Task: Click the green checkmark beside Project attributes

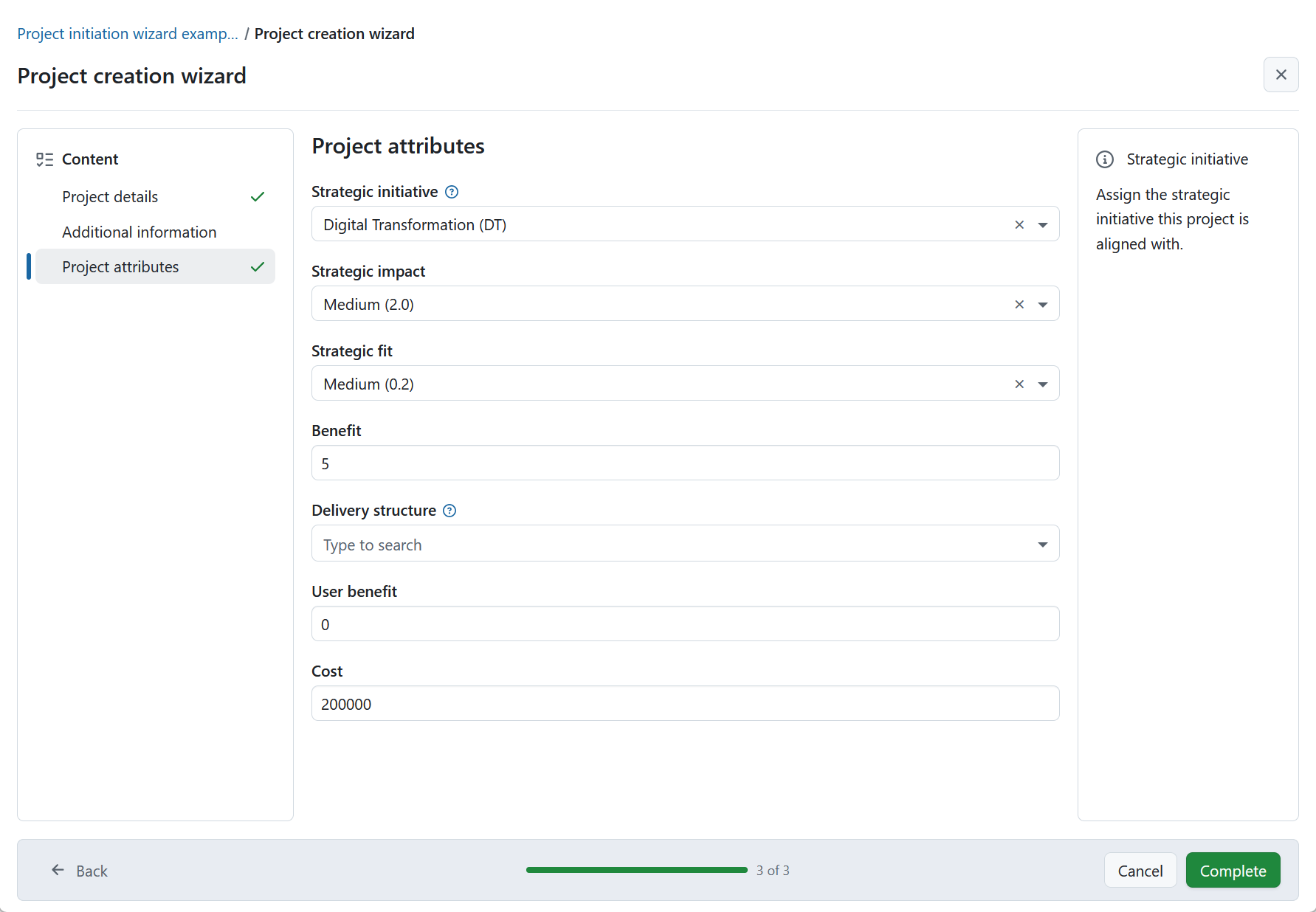Action: click(x=258, y=266)
